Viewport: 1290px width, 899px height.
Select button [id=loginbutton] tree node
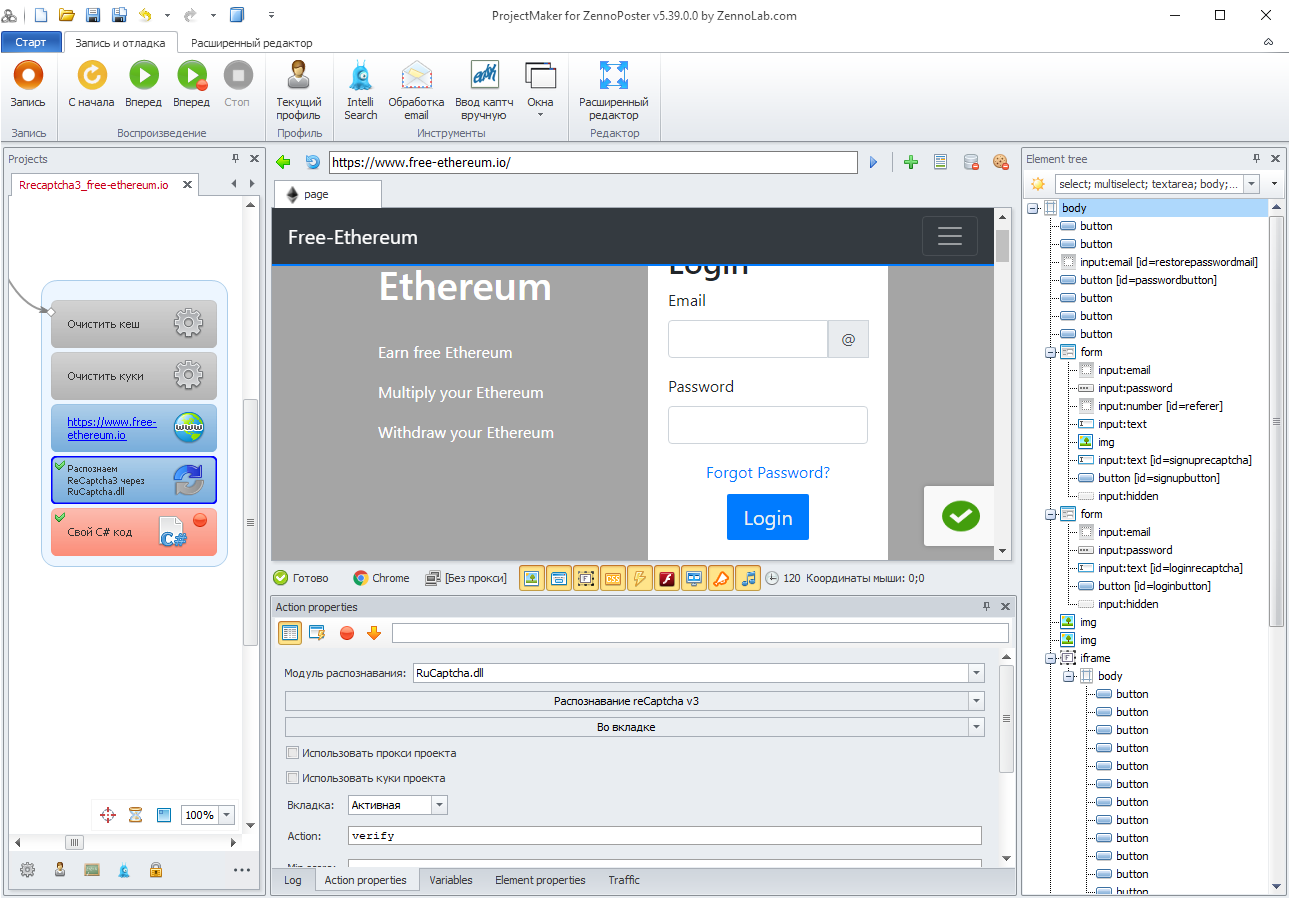coord(1154,586)
